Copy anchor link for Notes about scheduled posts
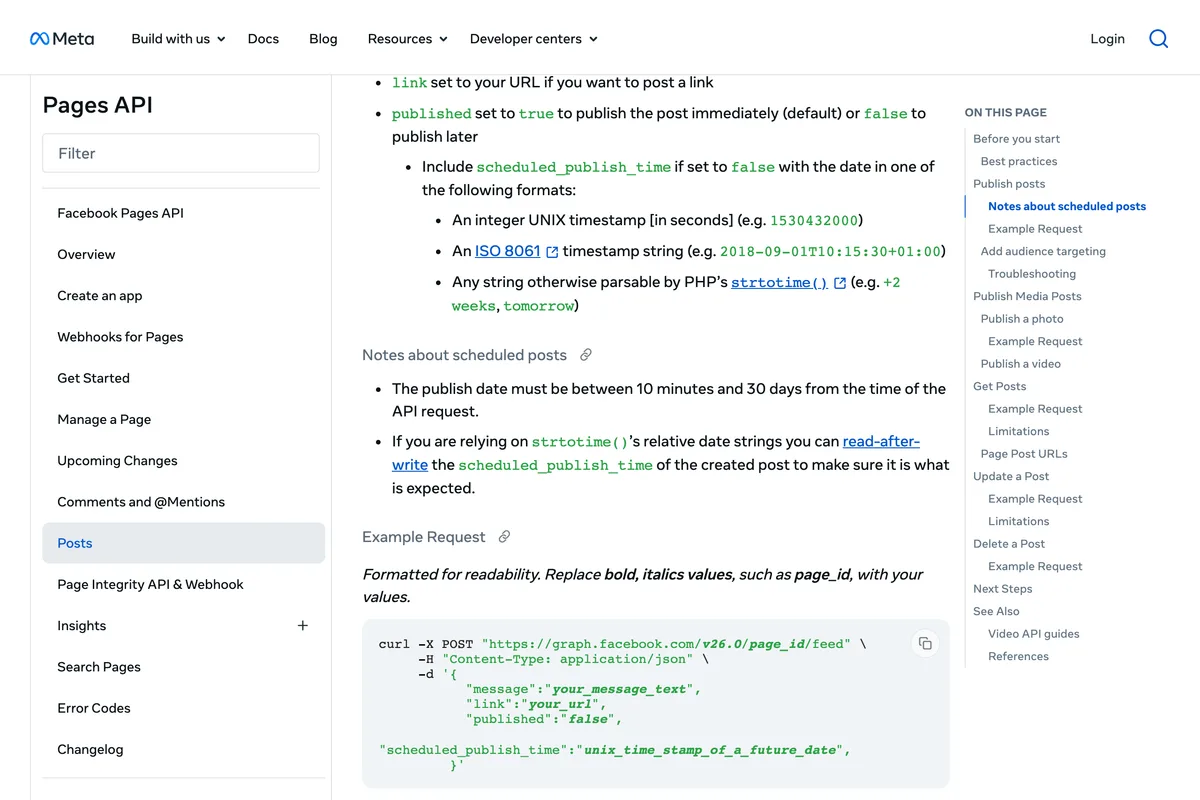The image size is (1200, 800). tap(586, 355)
